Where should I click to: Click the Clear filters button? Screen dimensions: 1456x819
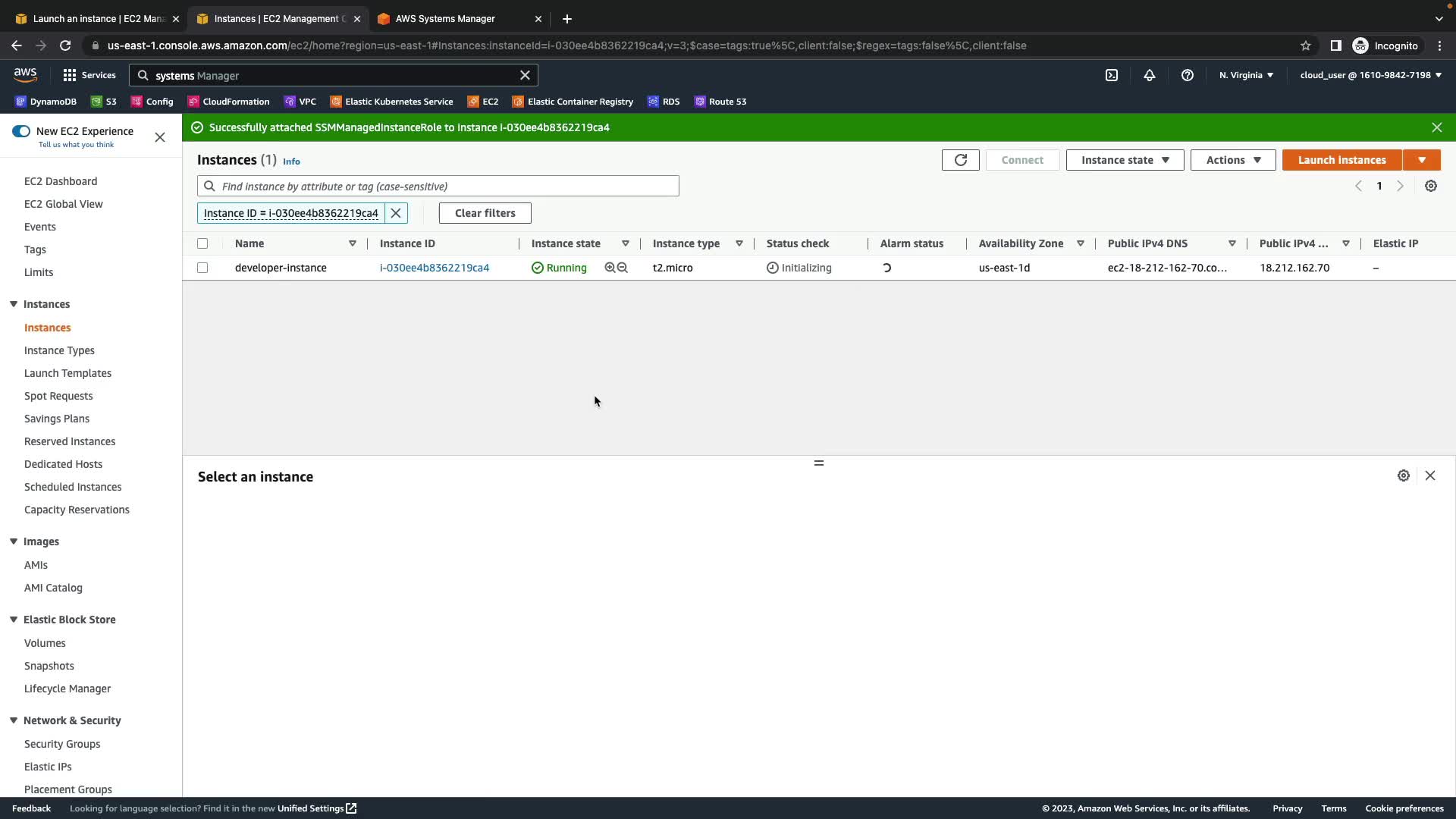485,213
